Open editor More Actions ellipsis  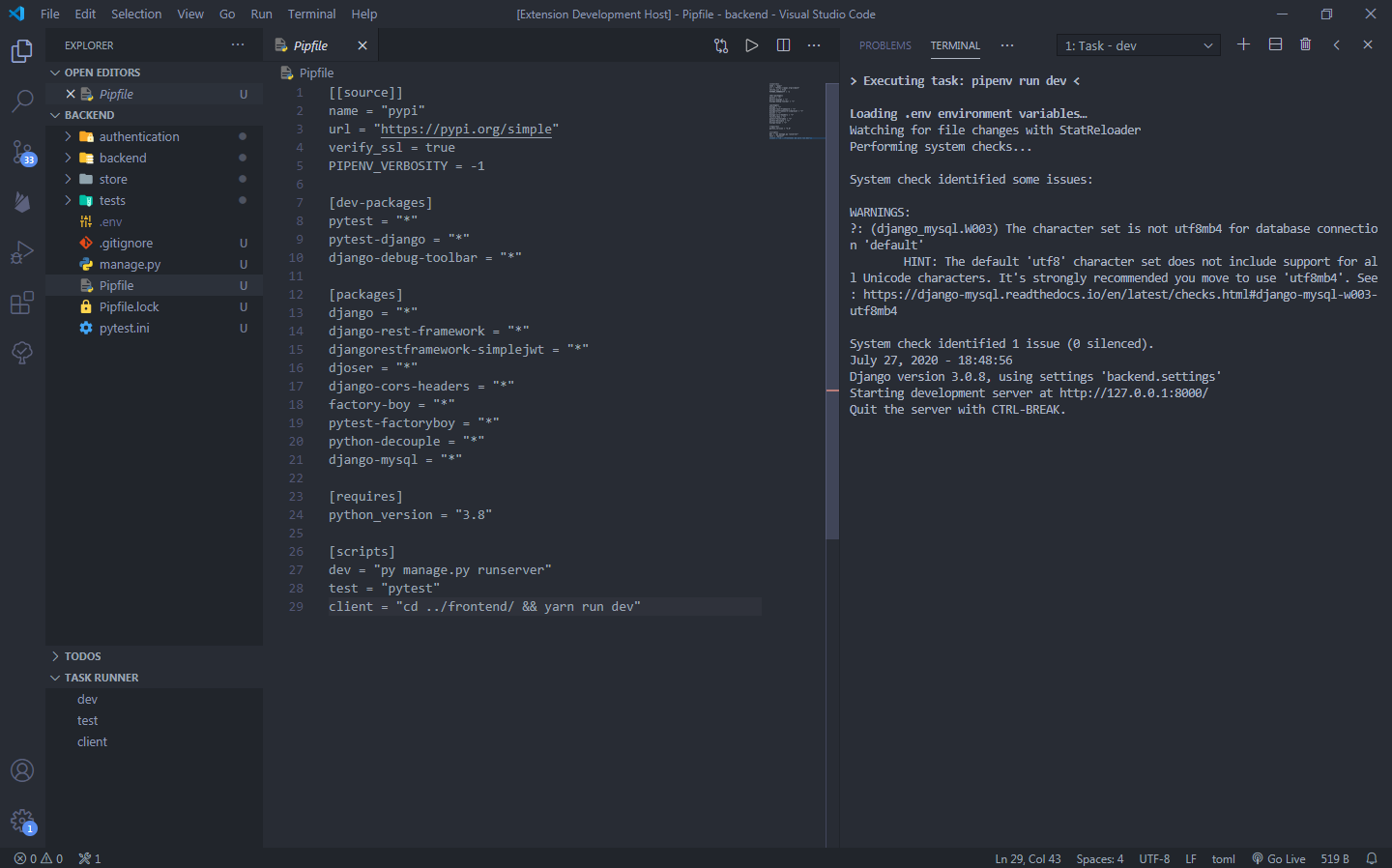point(814,45)
